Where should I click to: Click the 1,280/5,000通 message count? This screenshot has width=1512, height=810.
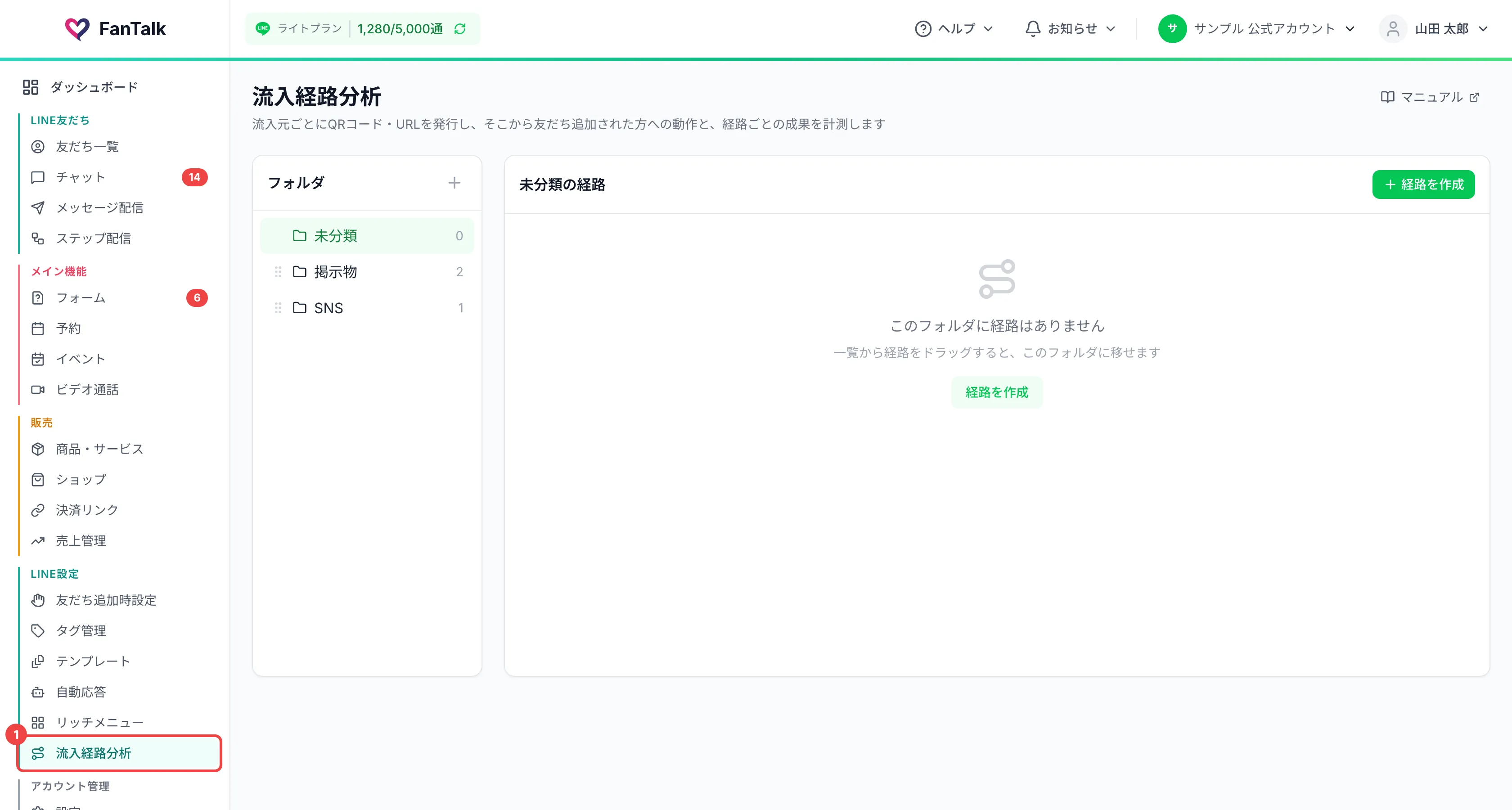[x=400, y=29]
